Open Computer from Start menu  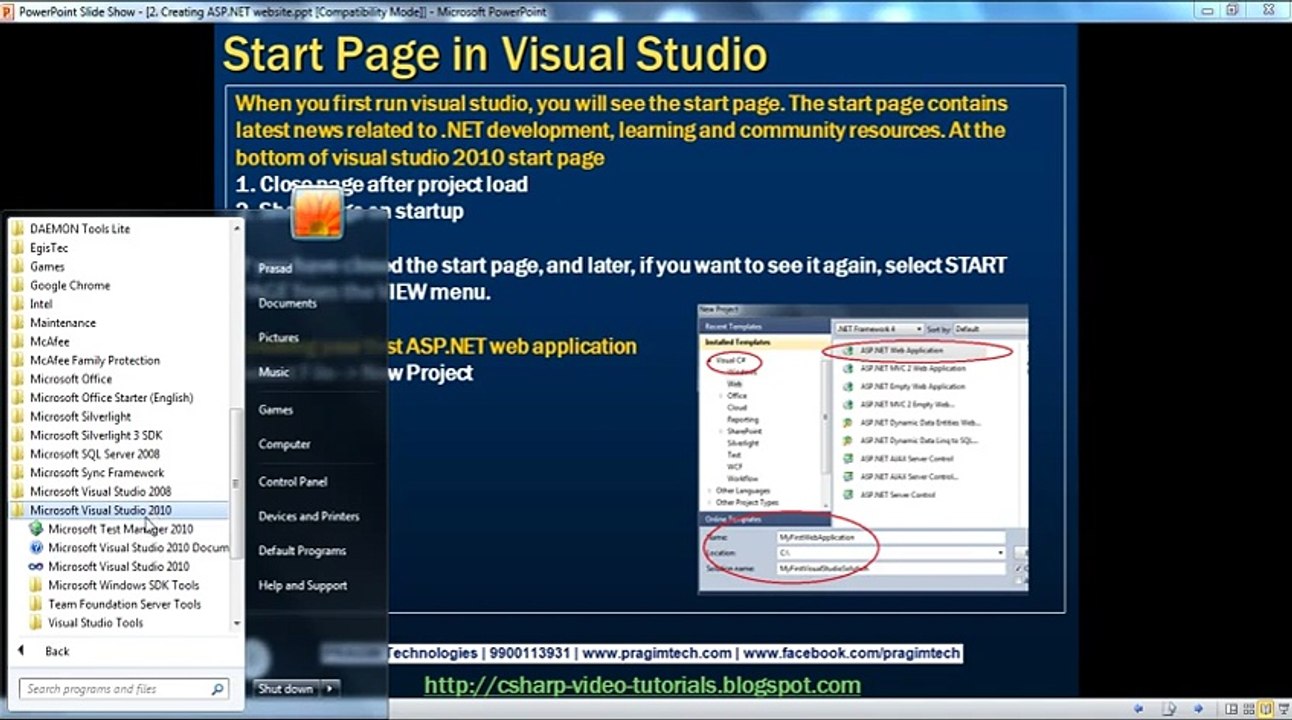284,444
